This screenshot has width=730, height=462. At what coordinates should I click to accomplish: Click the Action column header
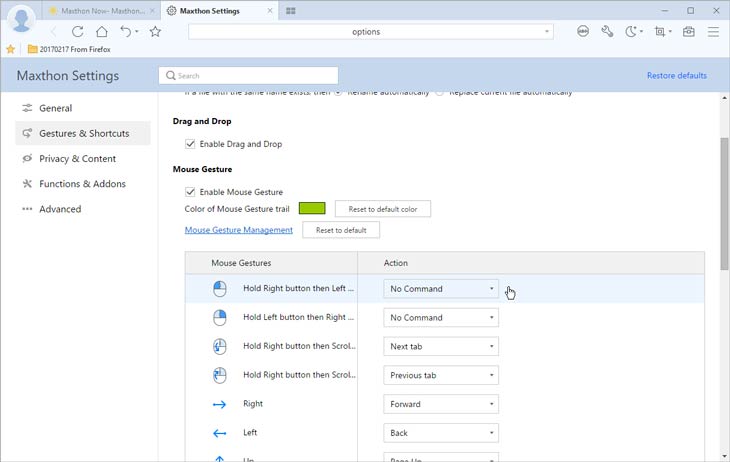tap(531, 263)
